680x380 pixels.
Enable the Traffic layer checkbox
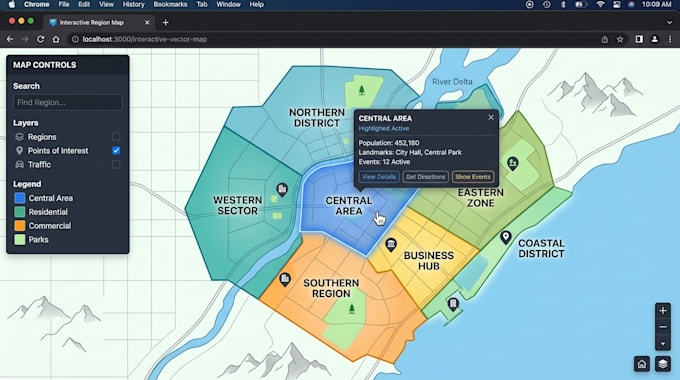(x=116, y=164)
